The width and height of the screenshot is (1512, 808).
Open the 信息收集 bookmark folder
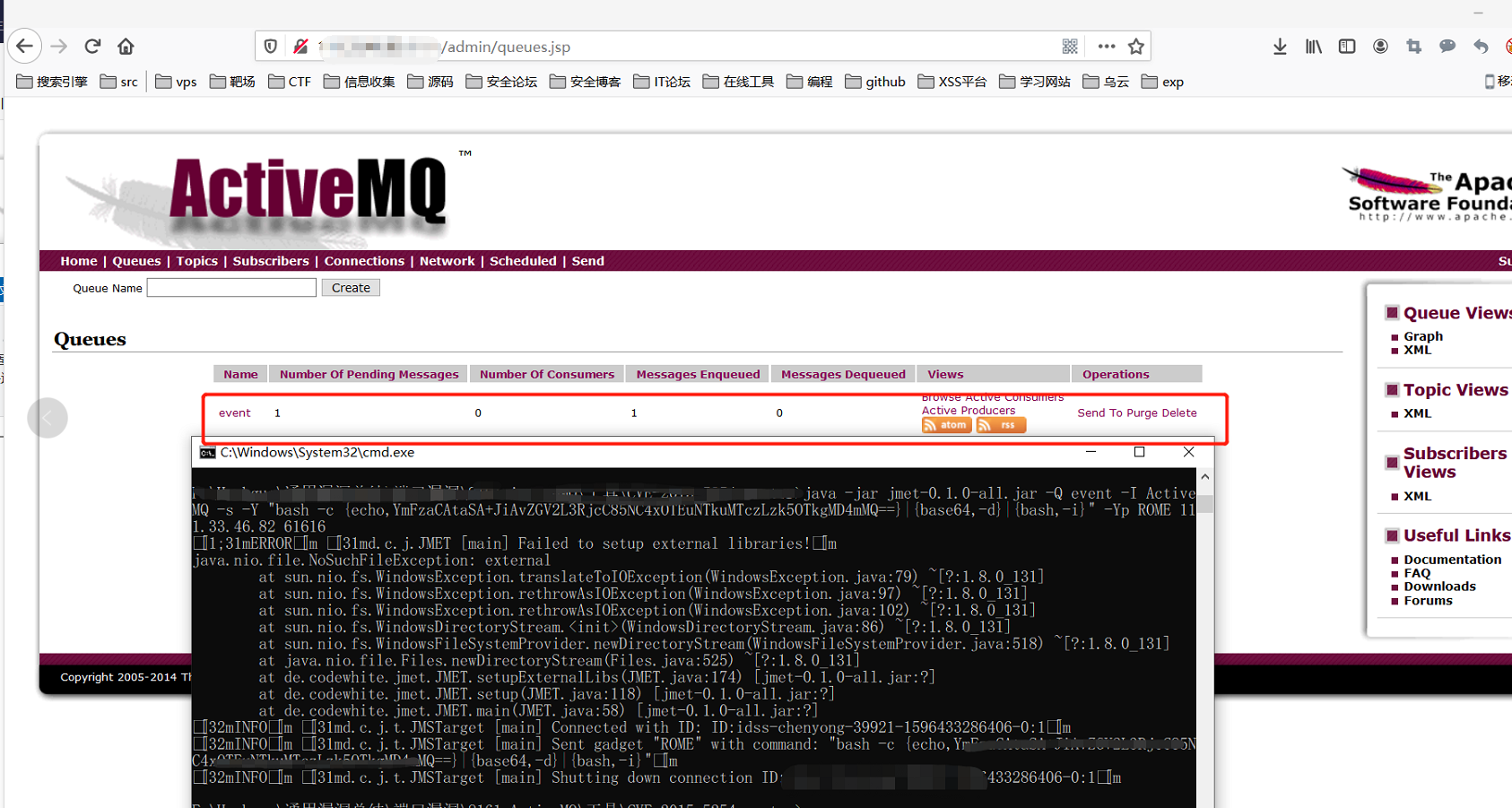(x=359, y=82)
